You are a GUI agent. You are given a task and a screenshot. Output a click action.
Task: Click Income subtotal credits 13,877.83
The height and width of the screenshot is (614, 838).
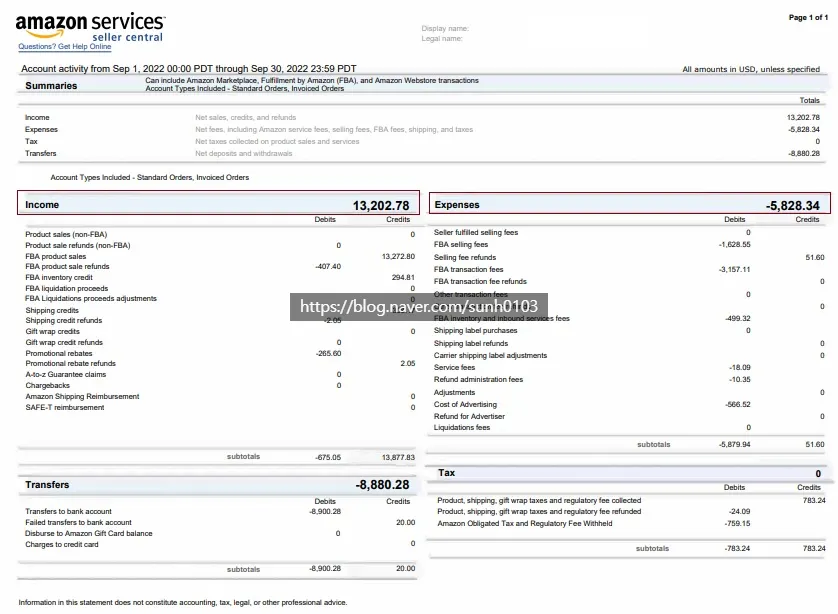click(398, 457)
